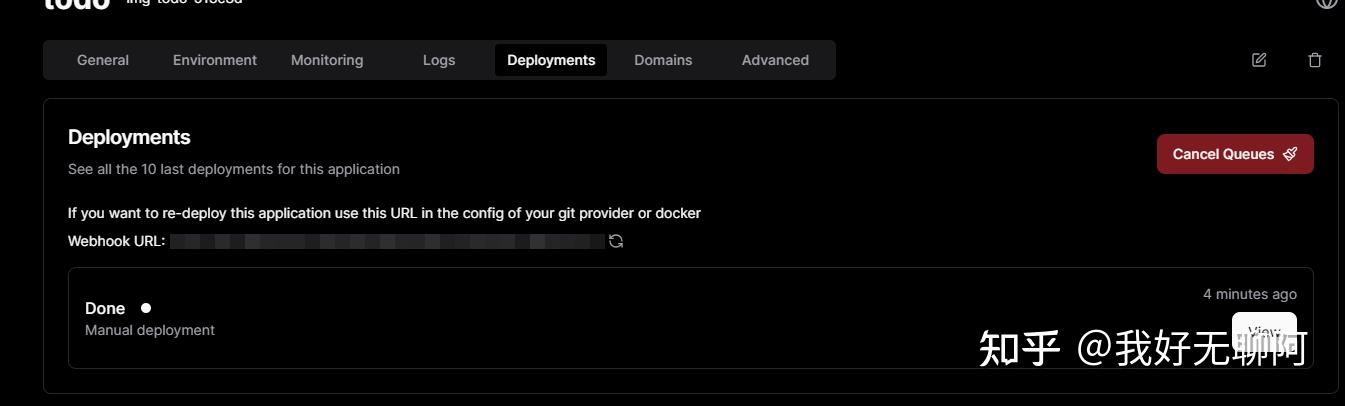This screenshot has width=1345, height=406.
Task: Click the delete application trash icon
Action: 1315,60
